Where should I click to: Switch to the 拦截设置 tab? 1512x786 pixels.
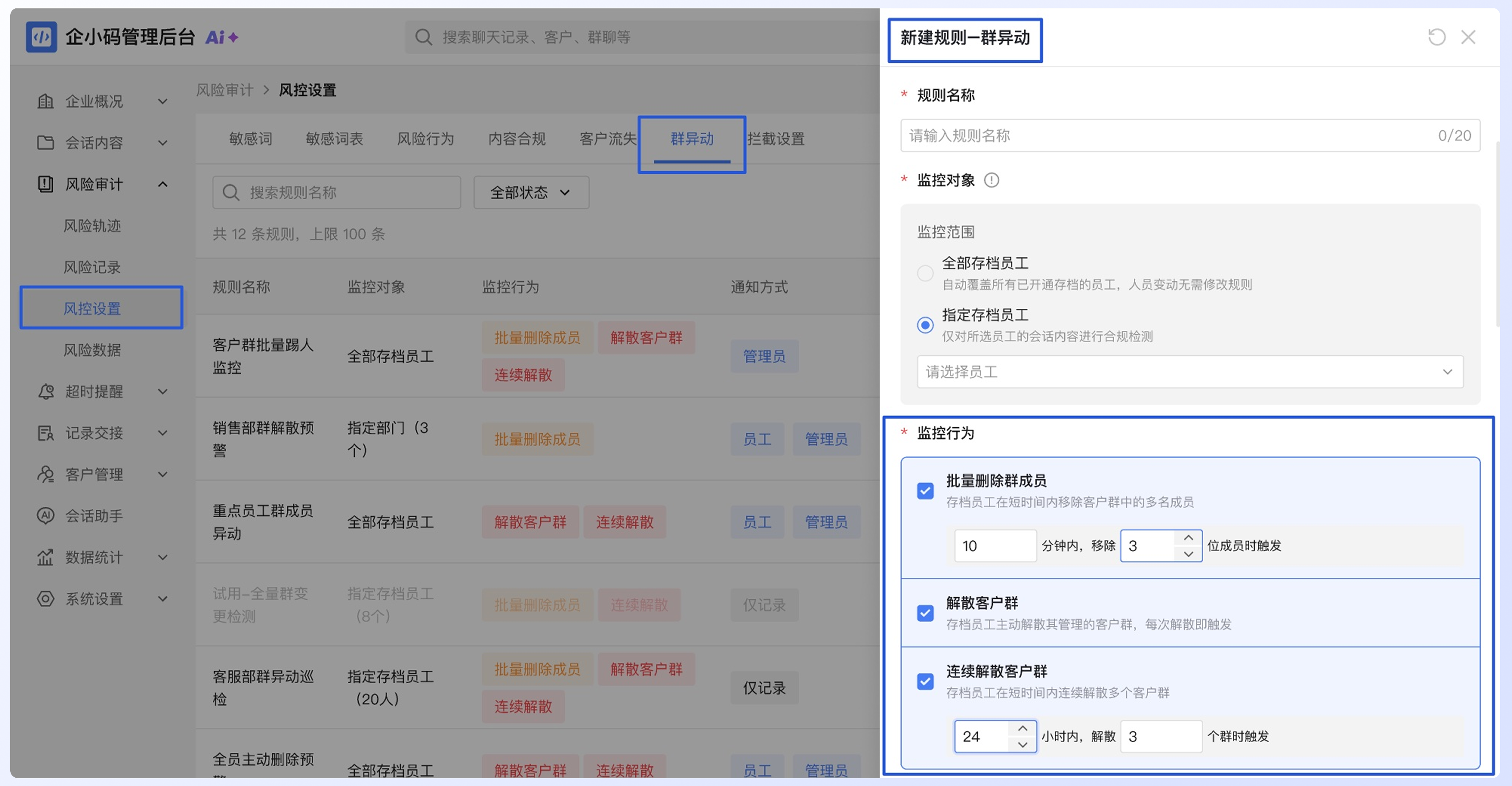[x=776, y=139]
